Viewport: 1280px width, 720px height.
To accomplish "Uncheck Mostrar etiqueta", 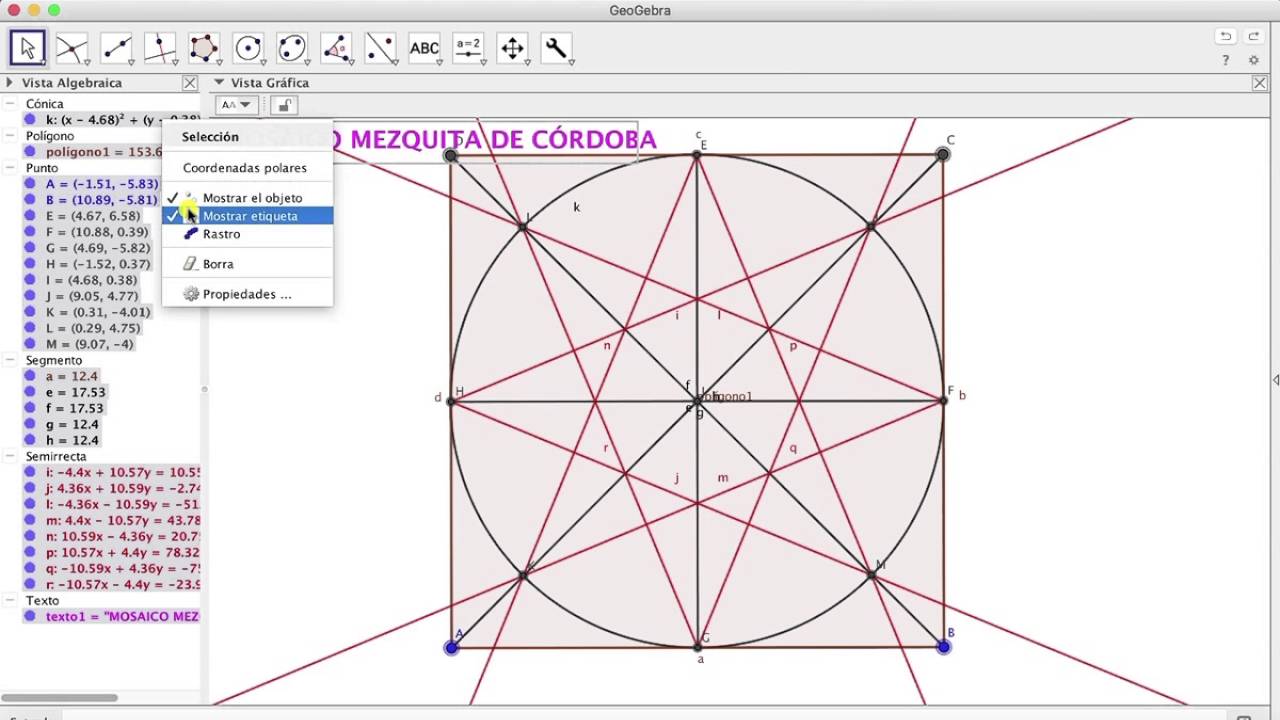I will point(247,216).
